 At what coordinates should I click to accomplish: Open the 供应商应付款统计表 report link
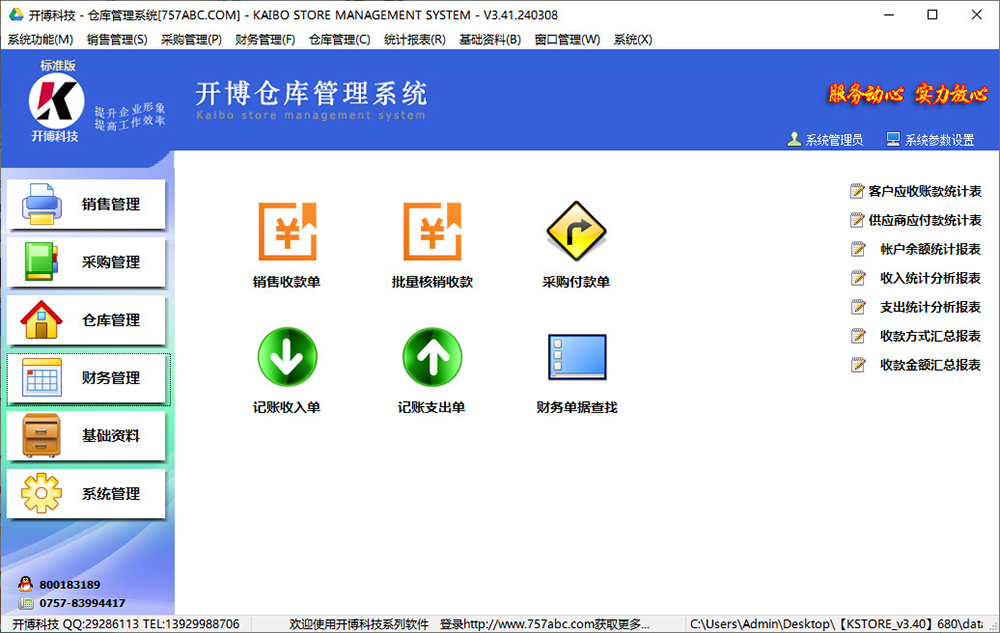pos(925,220)
